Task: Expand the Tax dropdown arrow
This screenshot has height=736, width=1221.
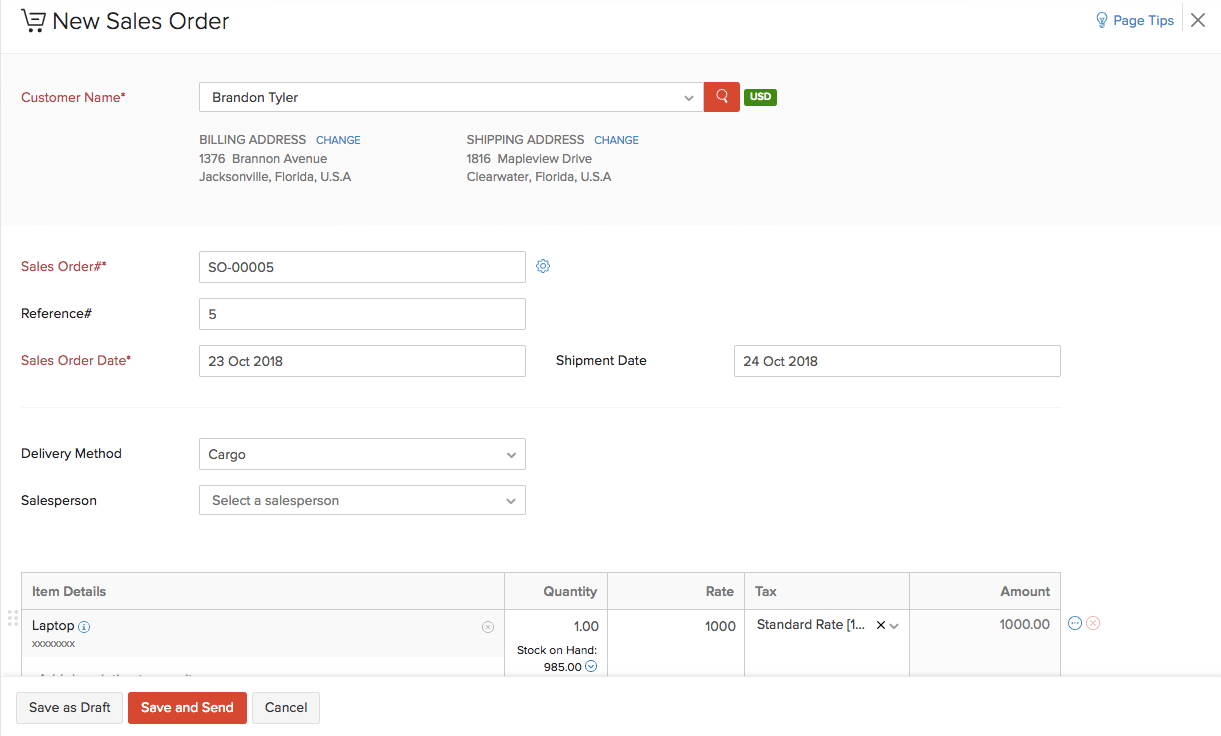Action: coord(895,626)
